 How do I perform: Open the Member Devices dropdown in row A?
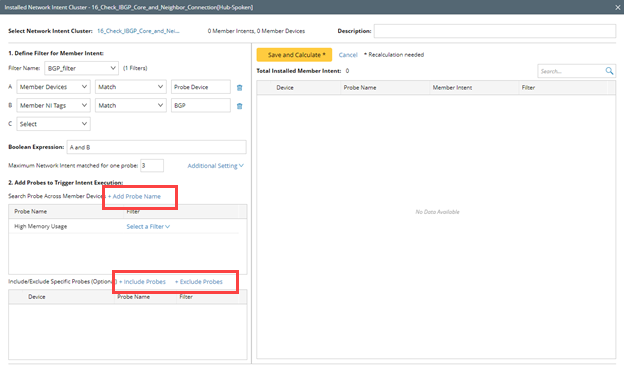click(53, 87)
